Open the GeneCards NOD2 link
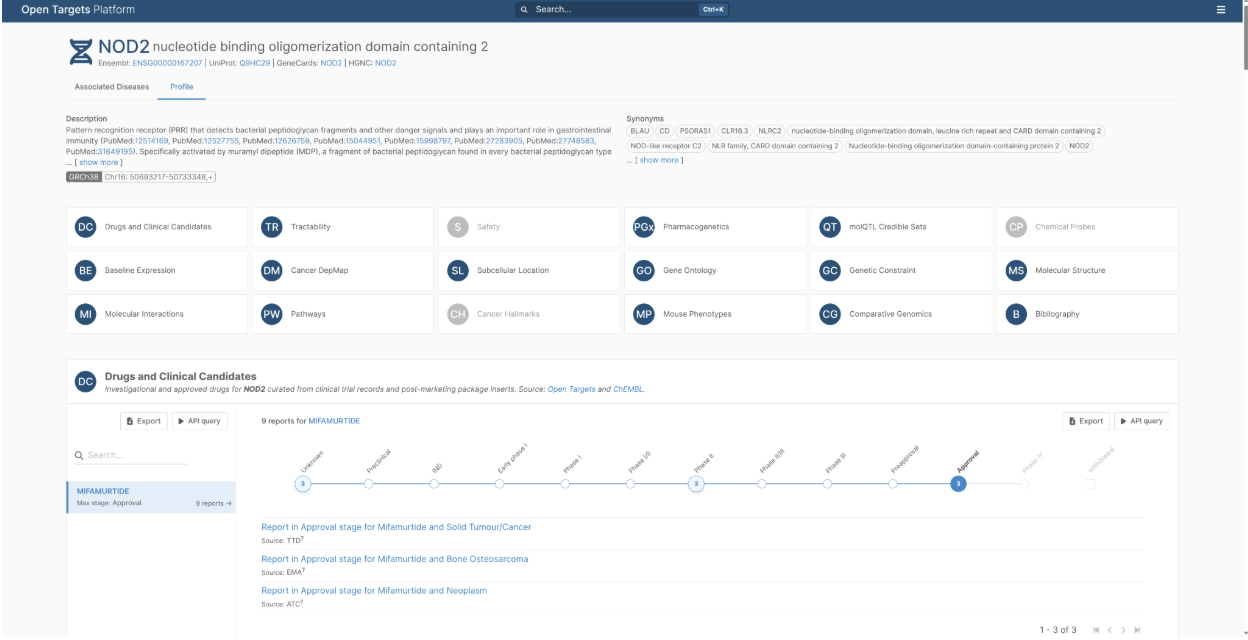Viewport: 1248px width, 640px height. [x=331, y=63]
